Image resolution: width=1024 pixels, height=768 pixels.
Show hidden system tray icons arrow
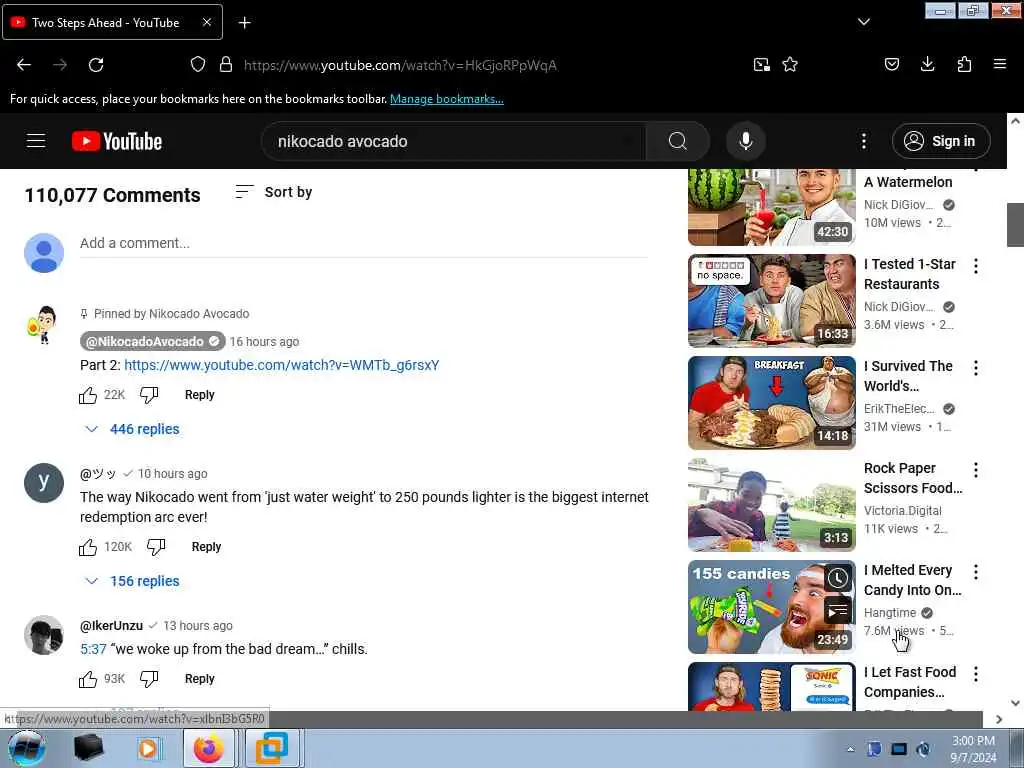click(850, 749)
